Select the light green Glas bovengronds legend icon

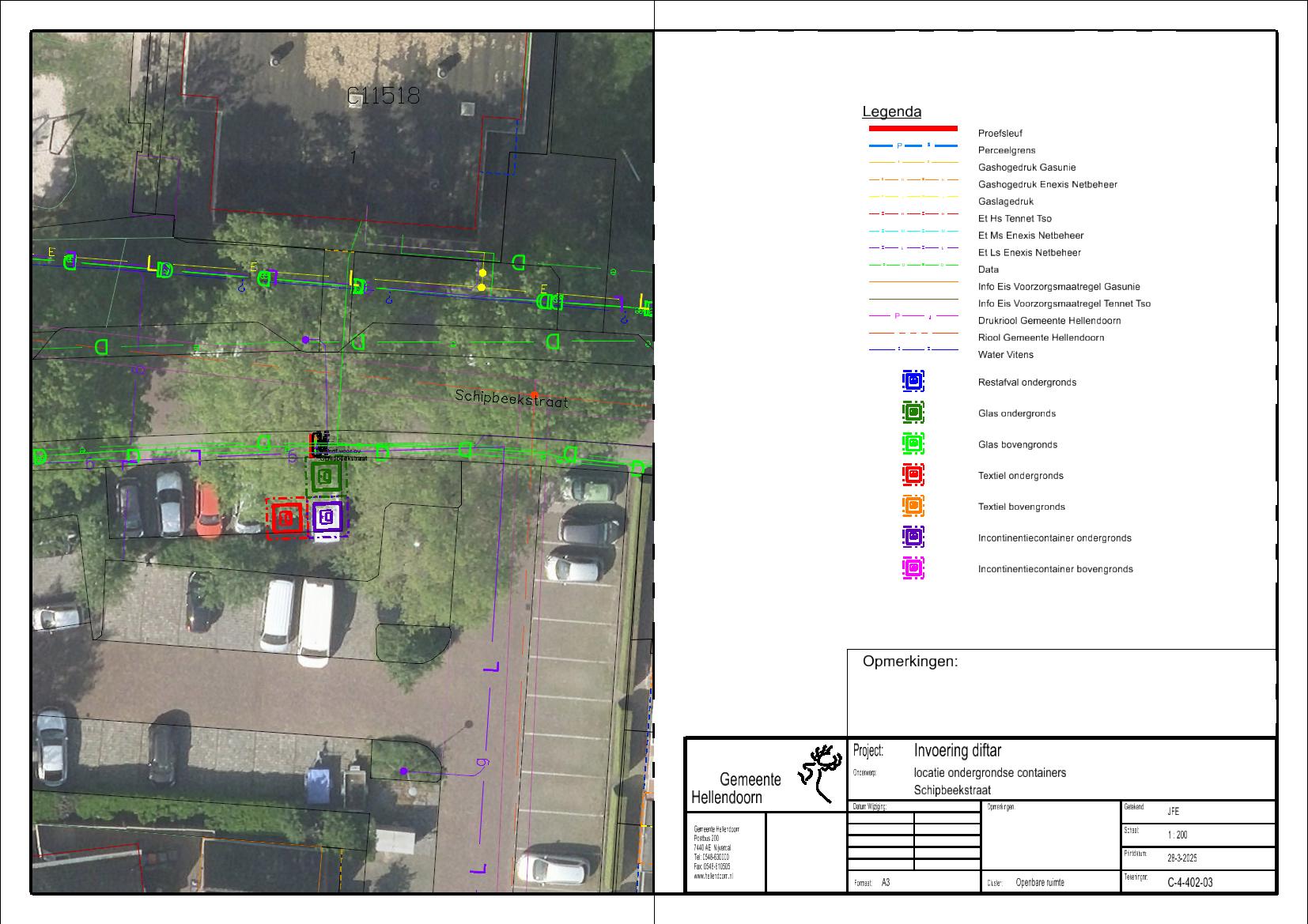point(913,443)
